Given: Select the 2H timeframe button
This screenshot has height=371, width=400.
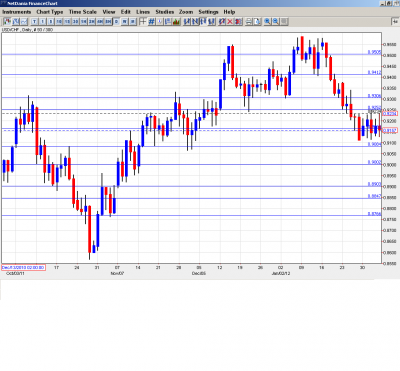Looking at the screenshot, I should [92, 22].
